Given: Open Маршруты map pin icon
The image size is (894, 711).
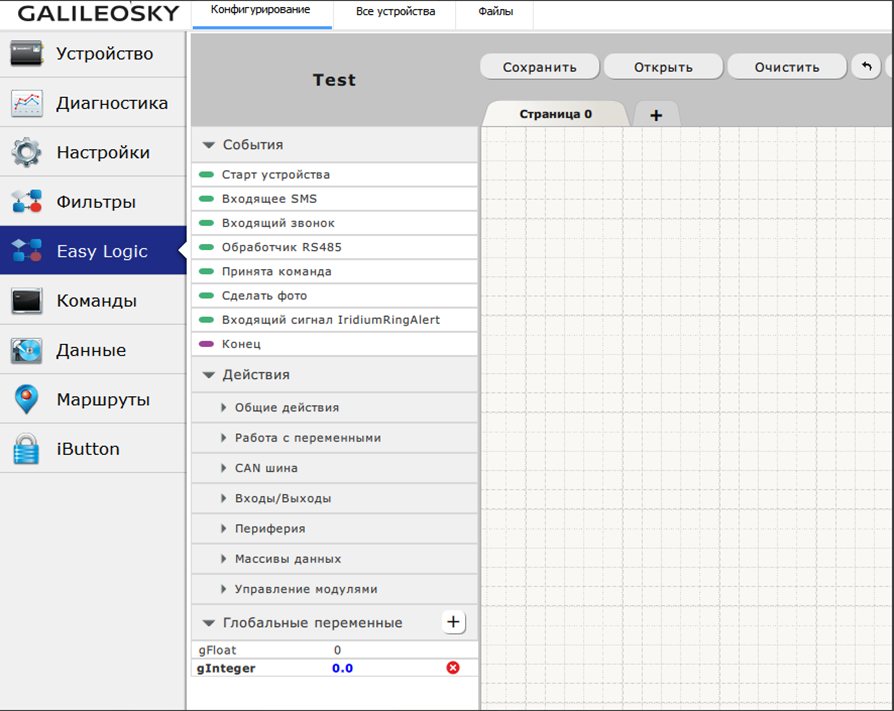Looking at the screenshot, I should click(x=27, y=400).
